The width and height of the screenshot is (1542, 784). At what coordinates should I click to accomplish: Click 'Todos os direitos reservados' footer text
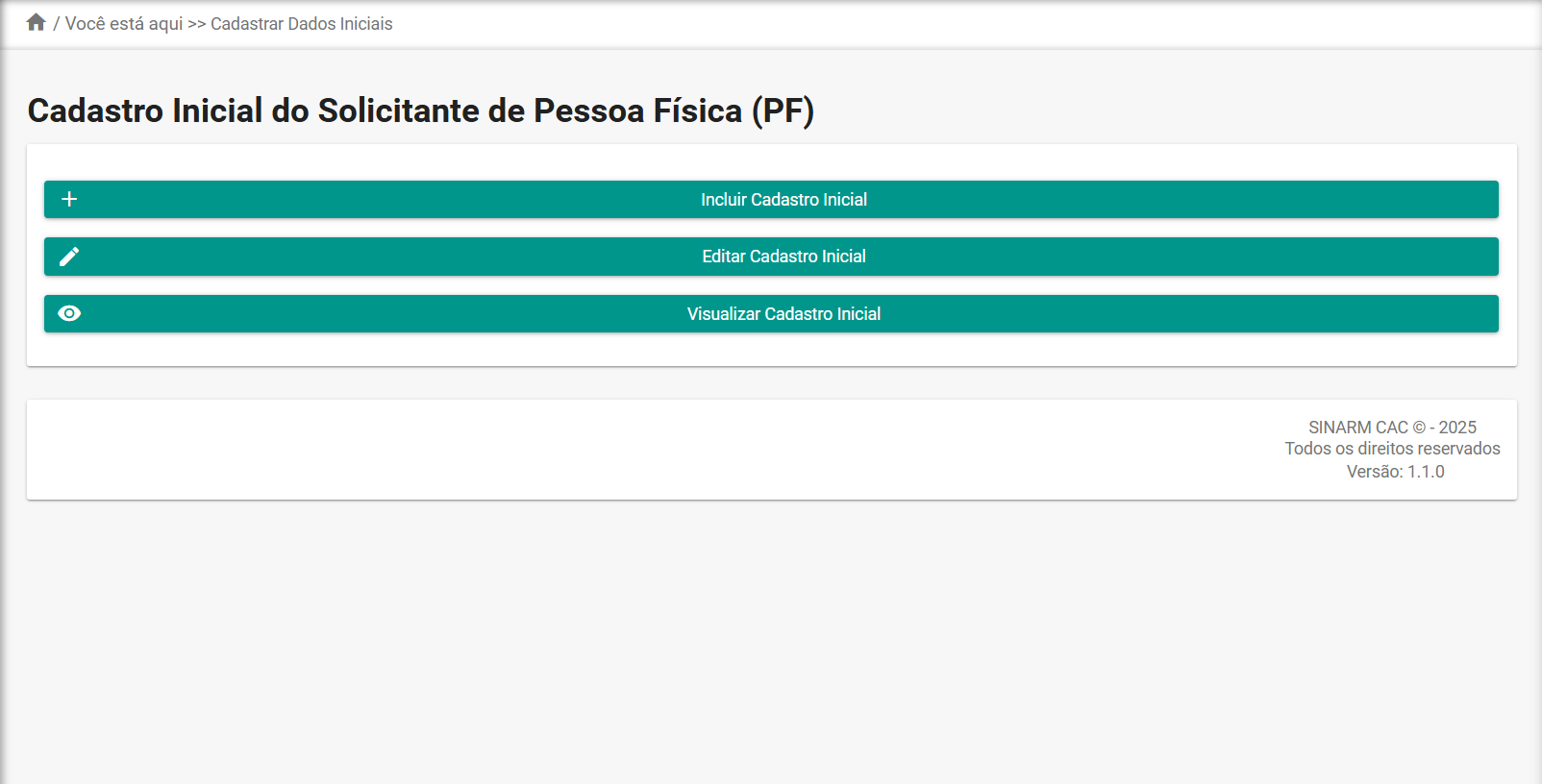pos(1392,449)
